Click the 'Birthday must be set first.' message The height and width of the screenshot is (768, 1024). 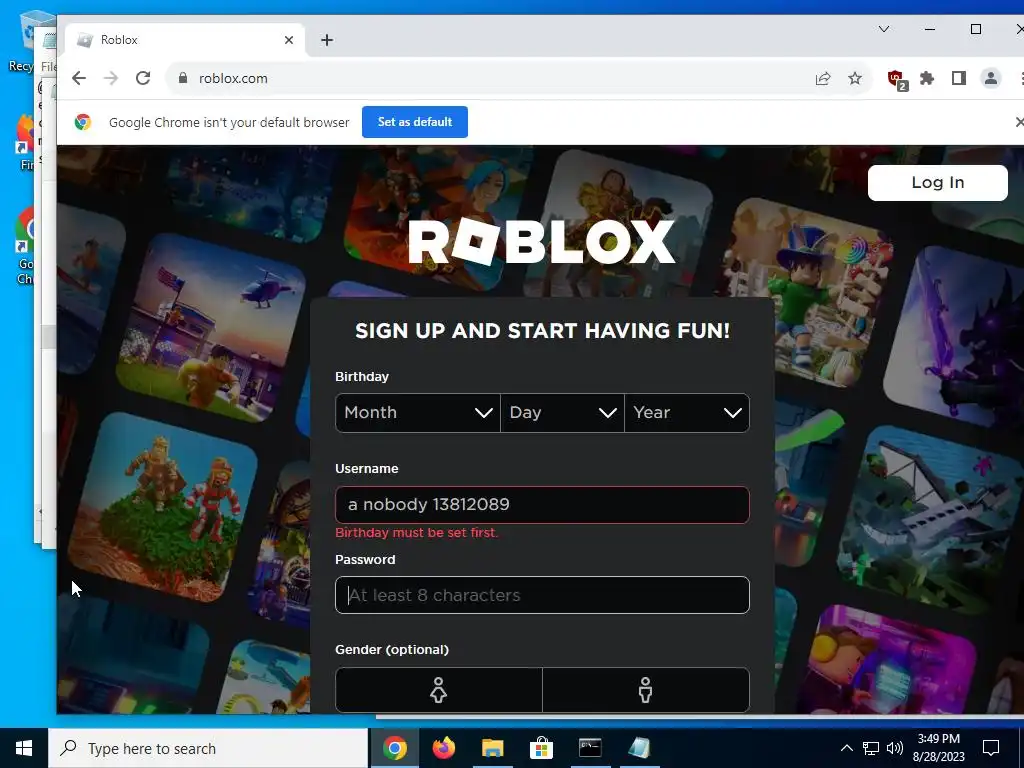click(417, 533)
